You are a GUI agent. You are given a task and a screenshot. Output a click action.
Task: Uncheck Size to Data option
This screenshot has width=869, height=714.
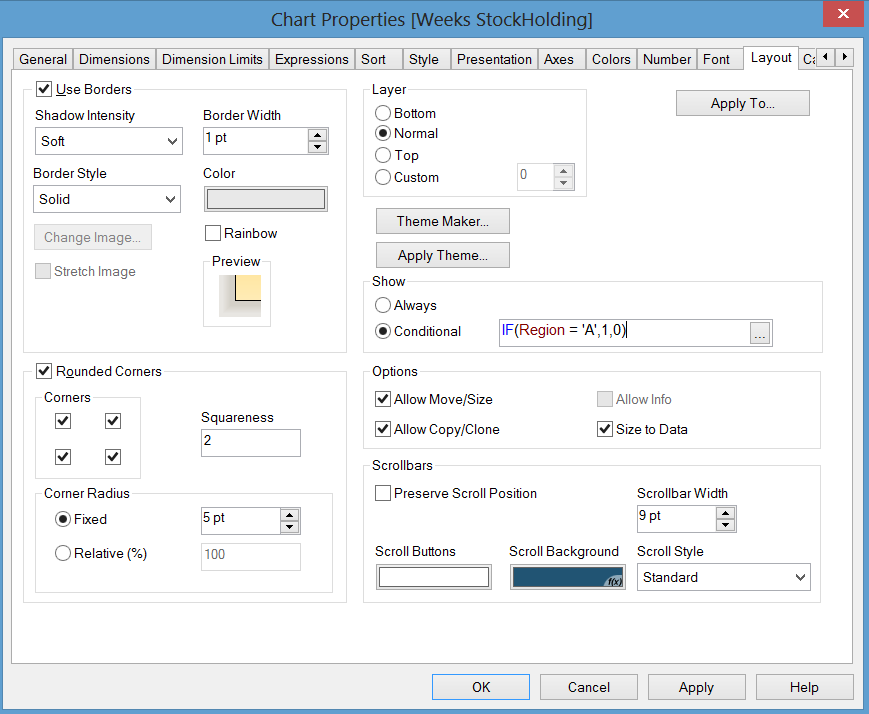(x=604, y=429)
